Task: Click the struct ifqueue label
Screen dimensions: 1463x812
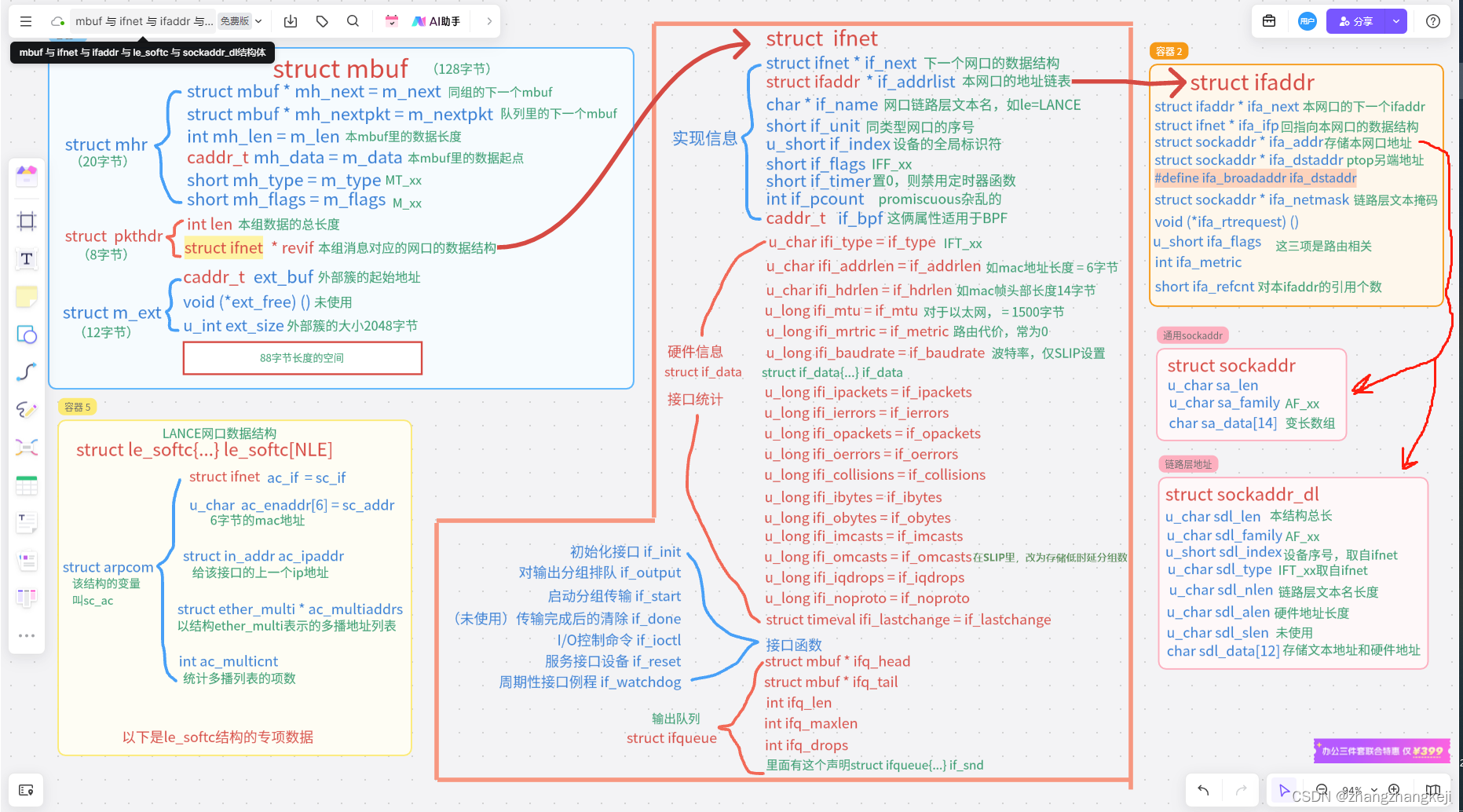Action: [671, 738]
